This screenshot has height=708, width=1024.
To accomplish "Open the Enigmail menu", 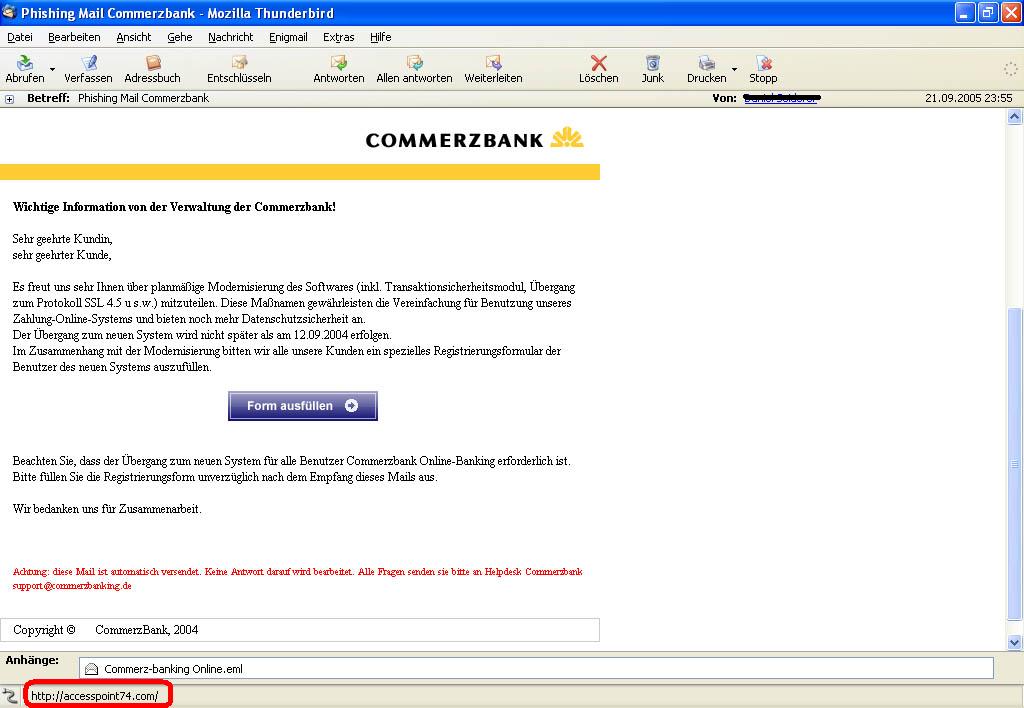I will click(x=288, y=37).
